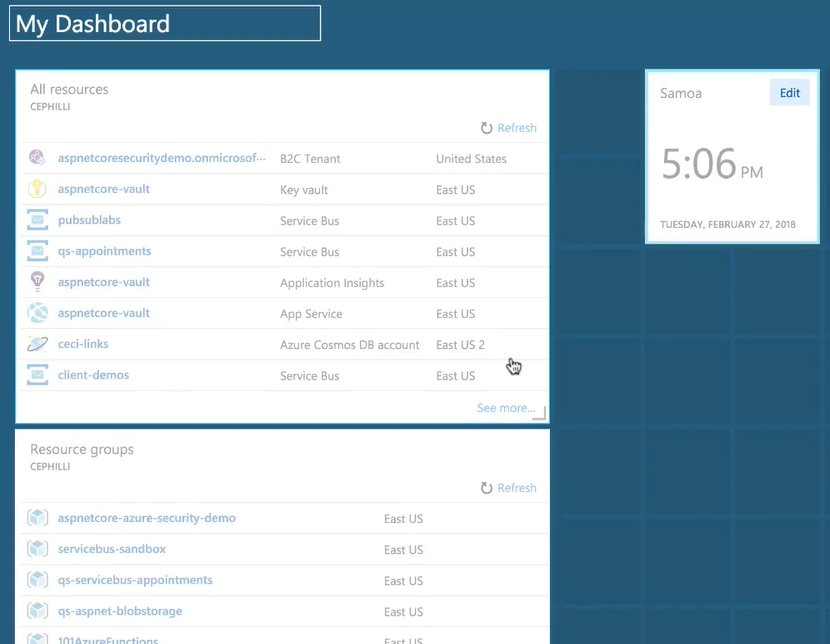Refresh the Resource groups tile
Viewport: 830px width, 644px height.
pos(508,488)
